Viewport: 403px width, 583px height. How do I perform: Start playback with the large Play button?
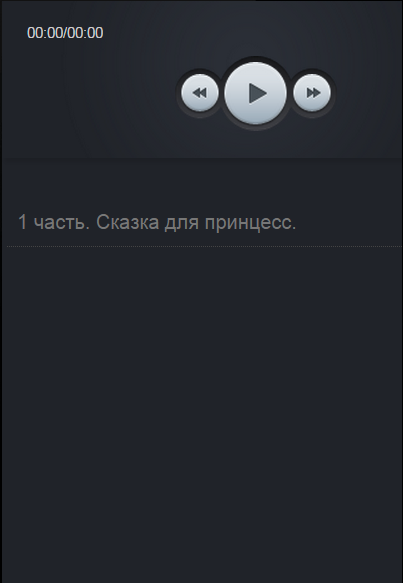(x=255, y=93)
